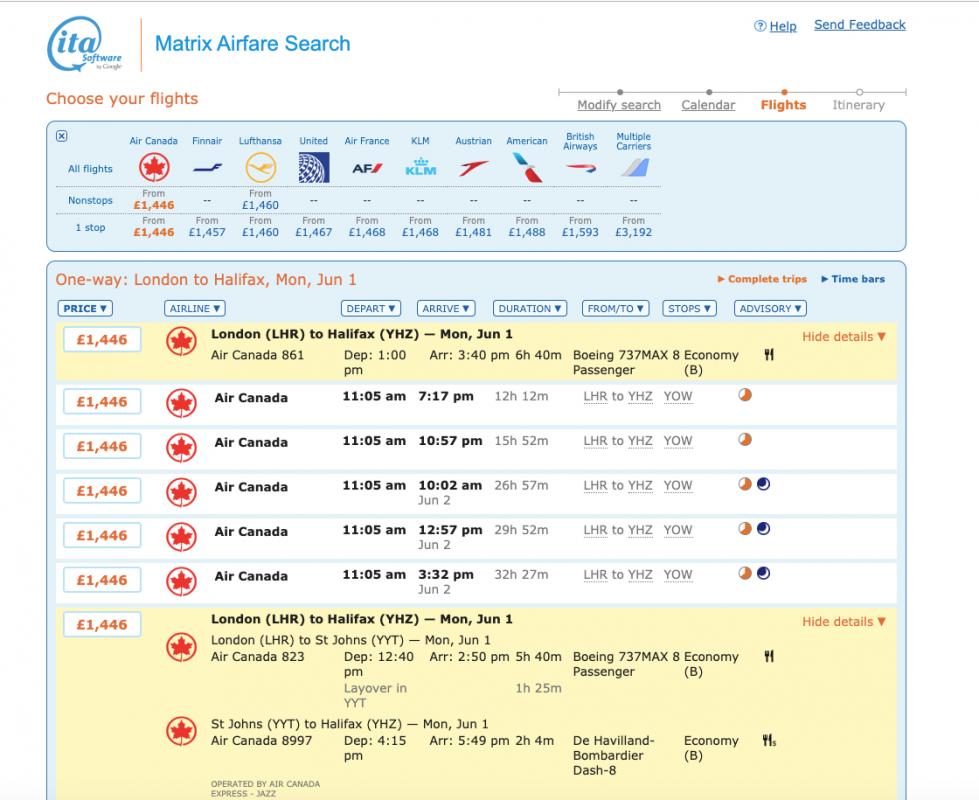Select the Finnair logo in matrix
This screenshot has height=800, width=979.
tap(207, 167)
